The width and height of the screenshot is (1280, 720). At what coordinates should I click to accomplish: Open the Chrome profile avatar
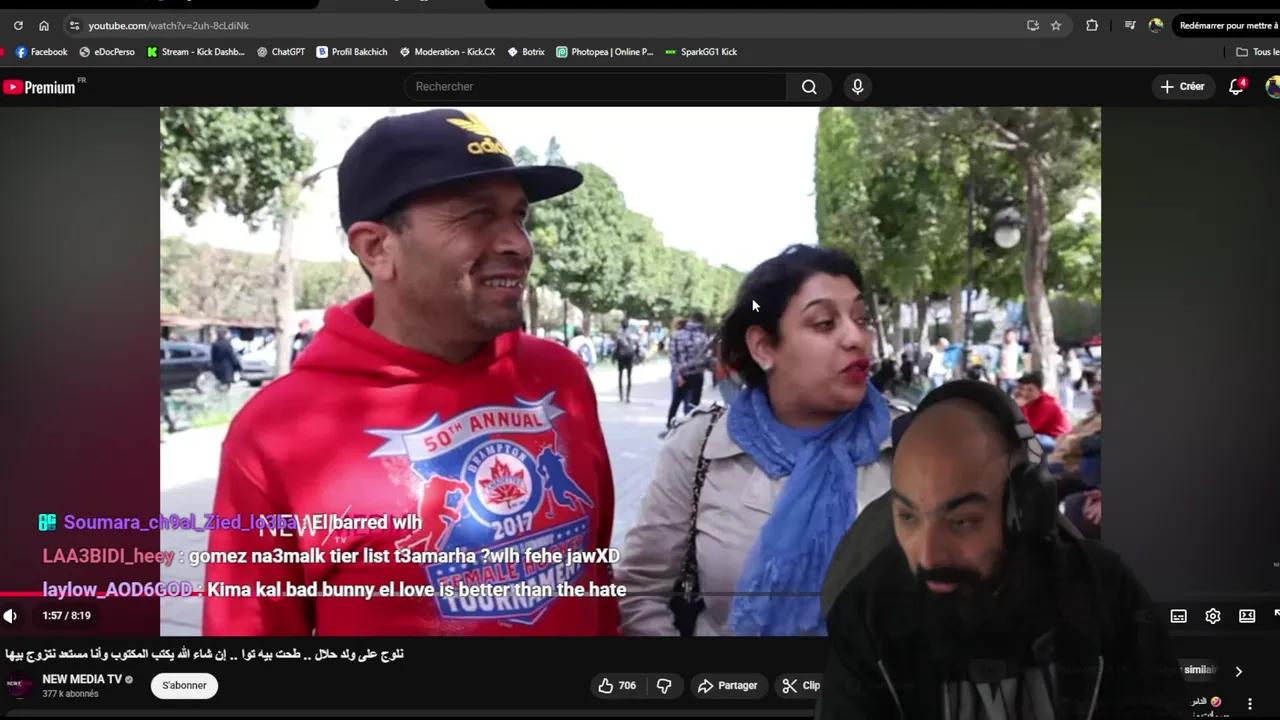click(1156, 25)
